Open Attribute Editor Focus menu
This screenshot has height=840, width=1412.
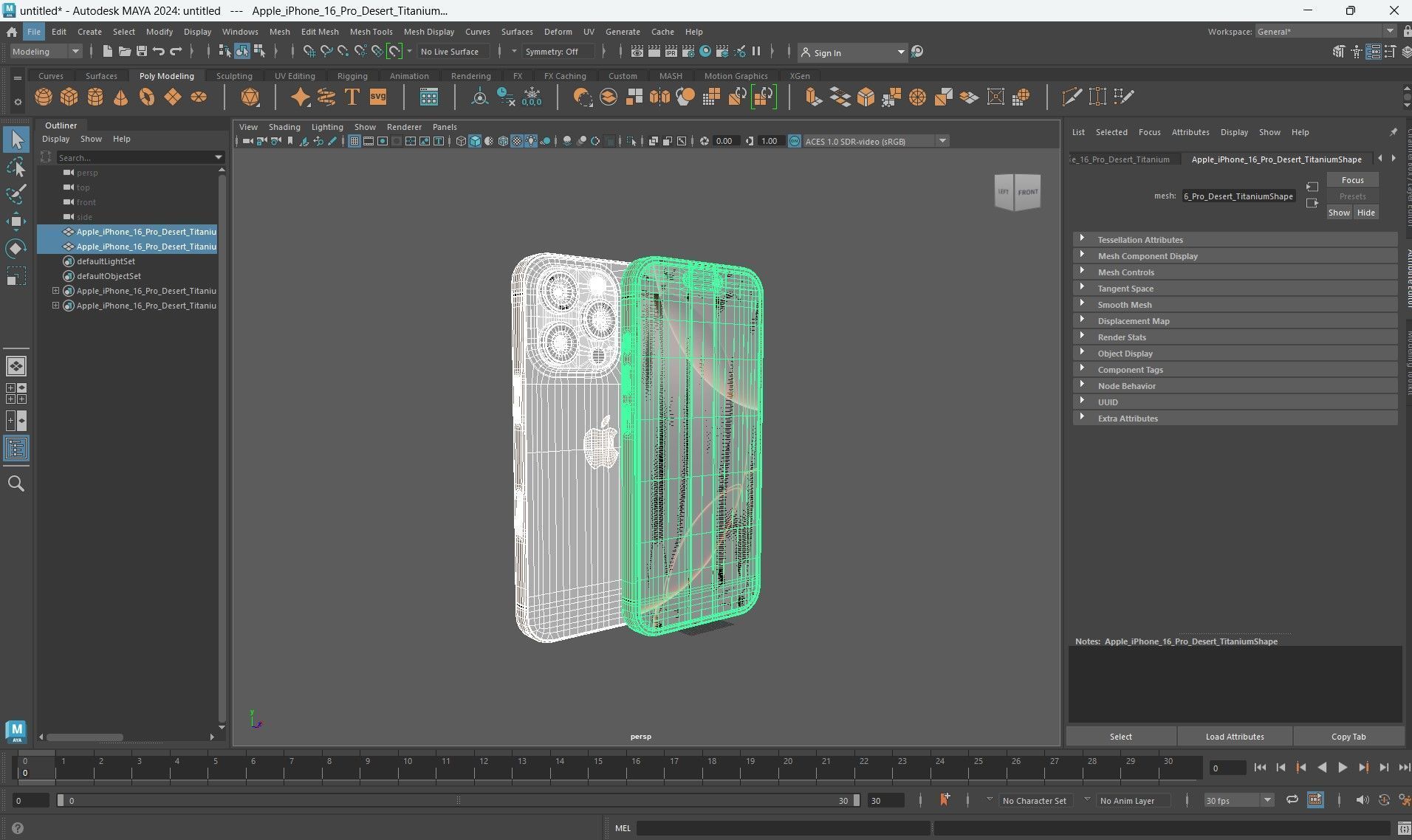coord(1149,132)
